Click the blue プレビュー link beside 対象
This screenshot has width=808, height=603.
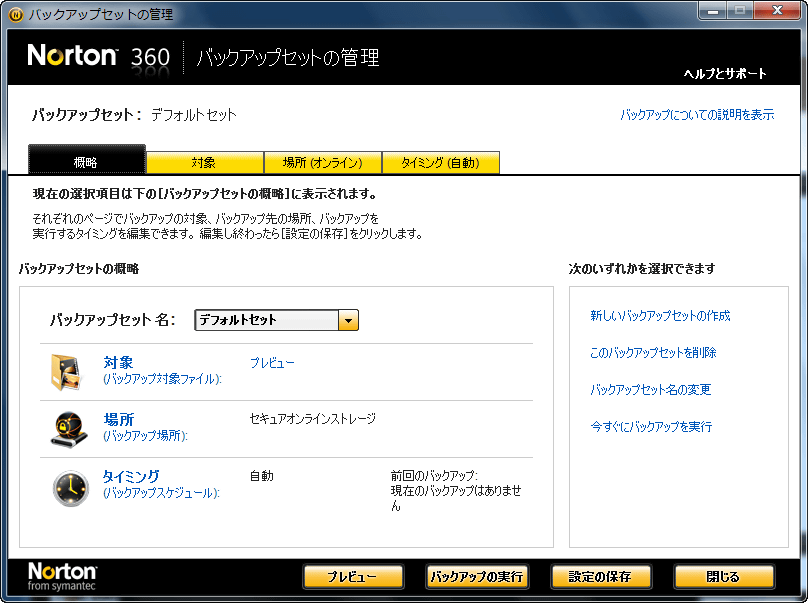tap(272, 363)
